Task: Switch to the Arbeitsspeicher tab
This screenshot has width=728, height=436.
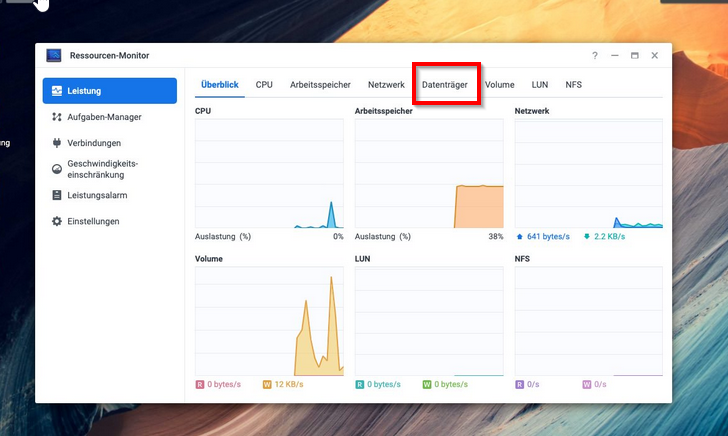Action: click(x=320, y=85)
